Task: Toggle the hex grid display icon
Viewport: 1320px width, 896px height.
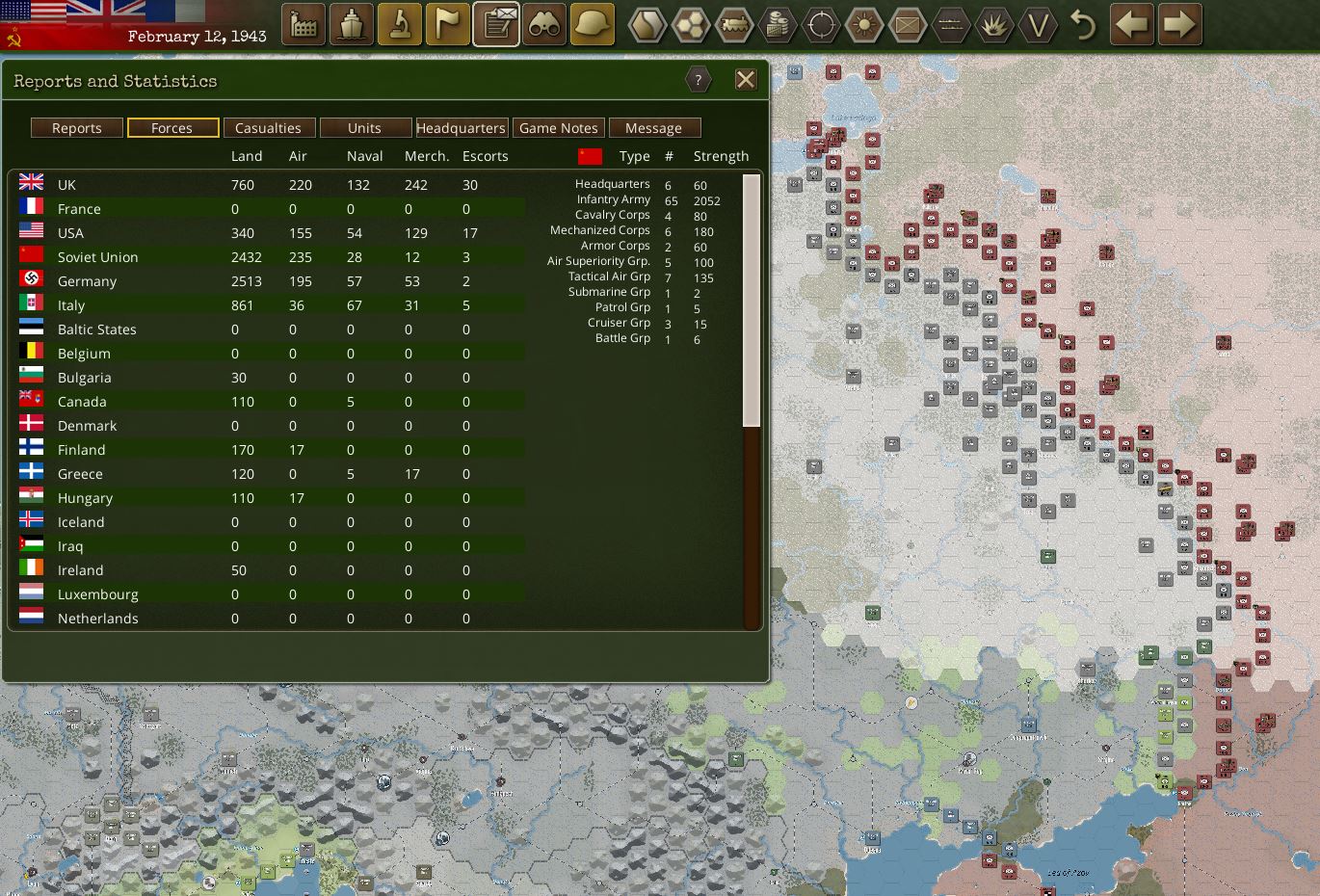Action: coord(691,25)
